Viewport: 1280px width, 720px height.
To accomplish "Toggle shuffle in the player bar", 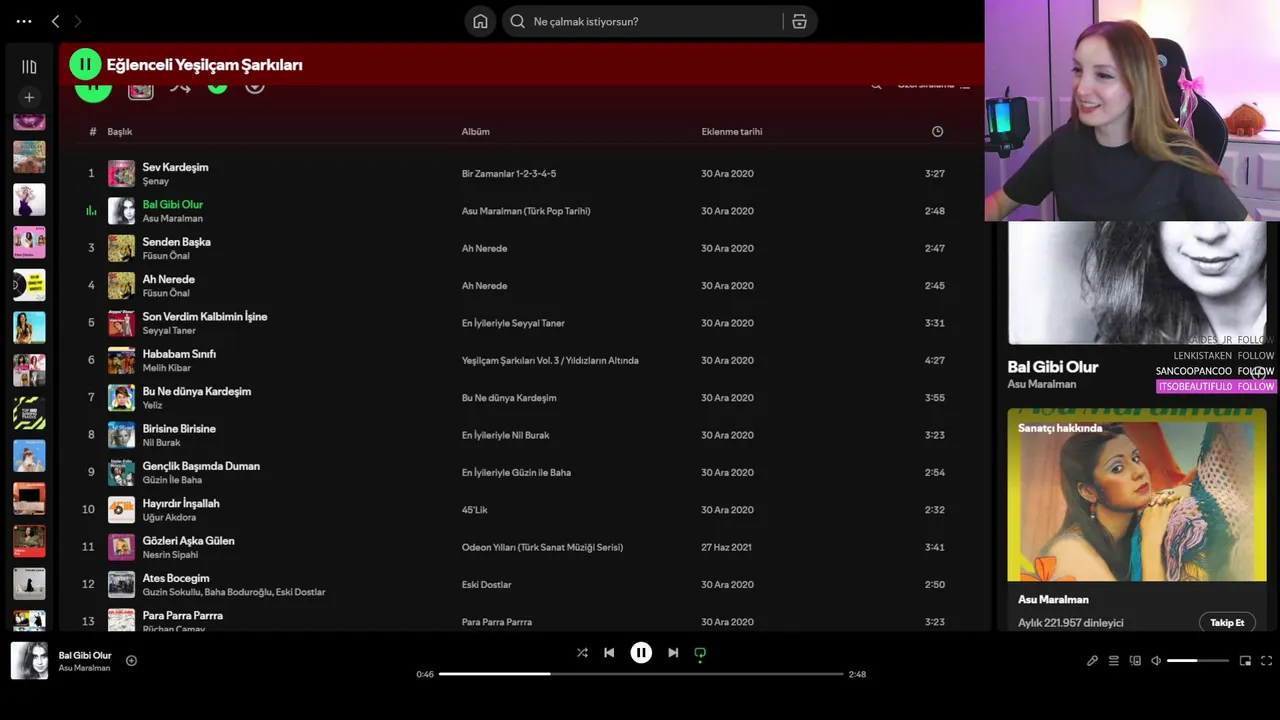I will 582,653.
